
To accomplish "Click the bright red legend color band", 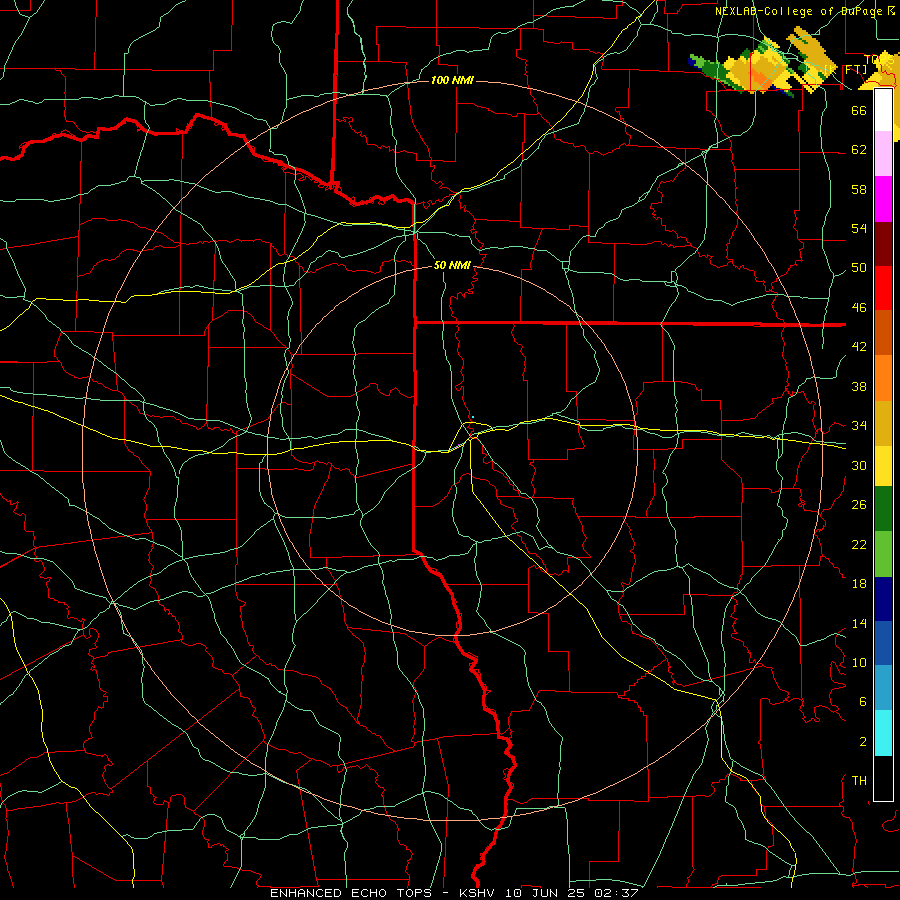I will (883, 288).
